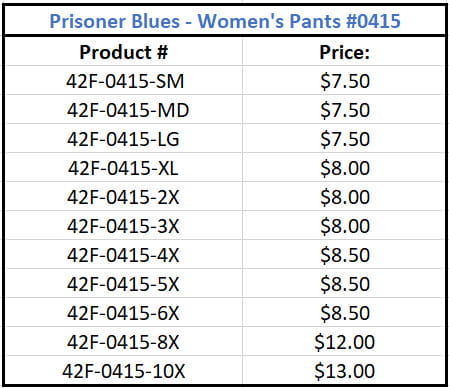Click product cell 42F-0415-6X
Image resolution: width=449 pixels, height=388 pixels.
pos(123,313)
